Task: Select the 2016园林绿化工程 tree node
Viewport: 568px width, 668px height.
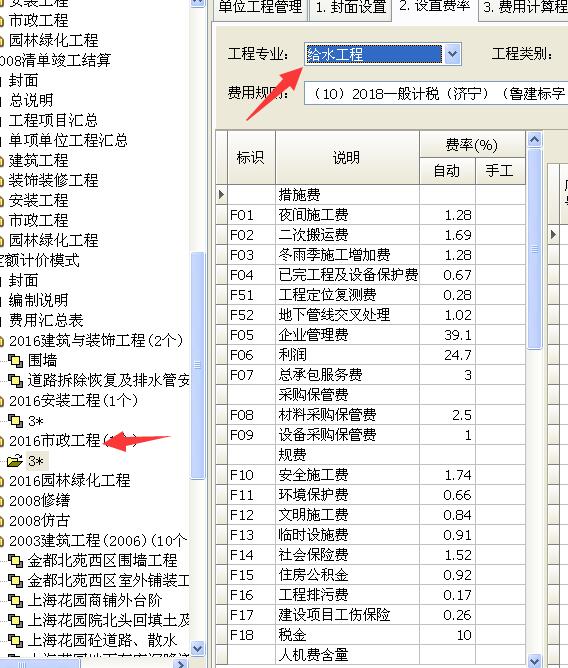Action: coord(69,481)
